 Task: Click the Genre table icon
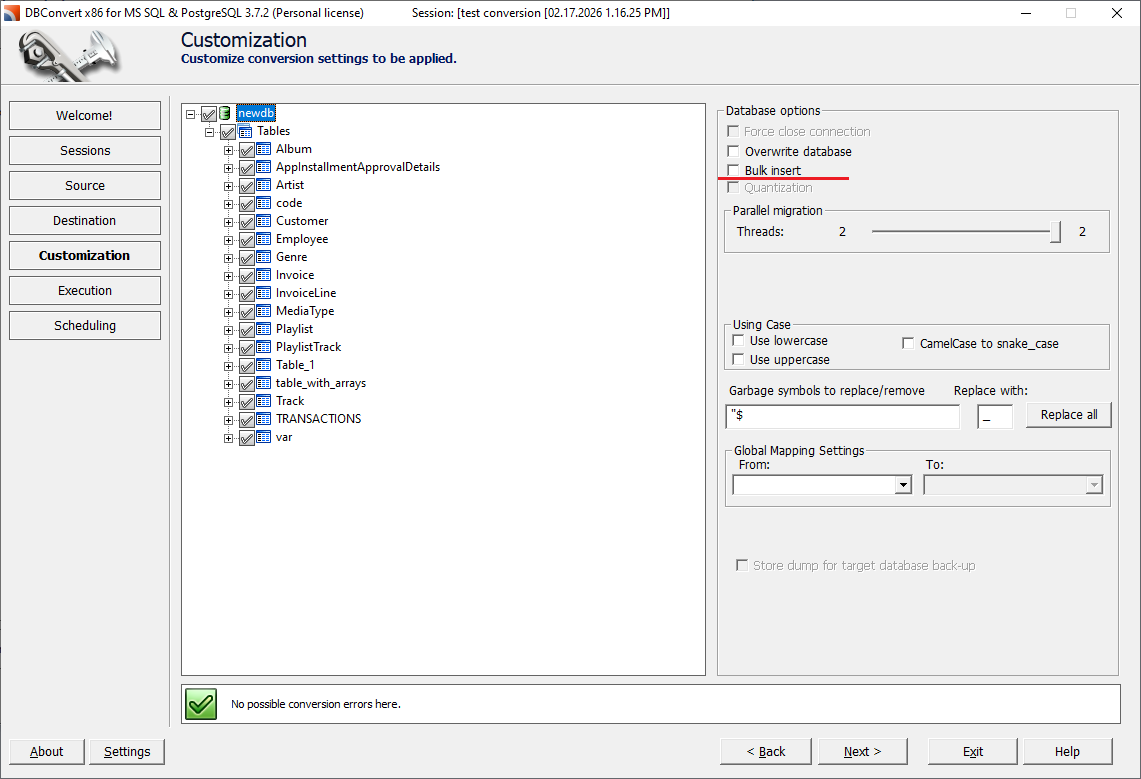point(263,257)
